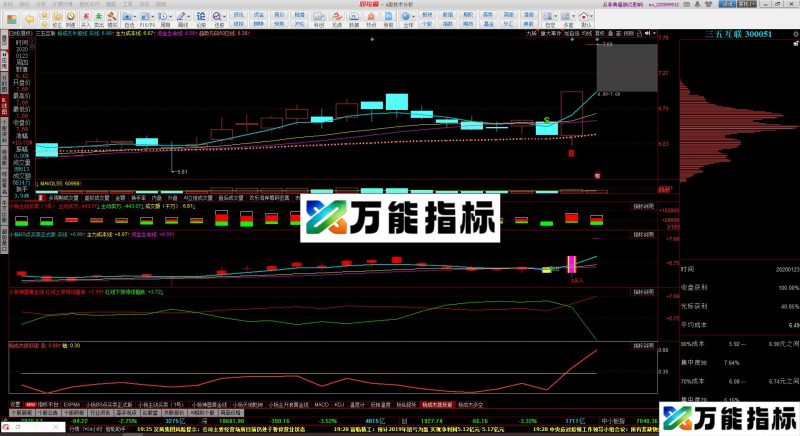Click the 九转 button on chart header
800x436 pixels.
tap(531, 33)
